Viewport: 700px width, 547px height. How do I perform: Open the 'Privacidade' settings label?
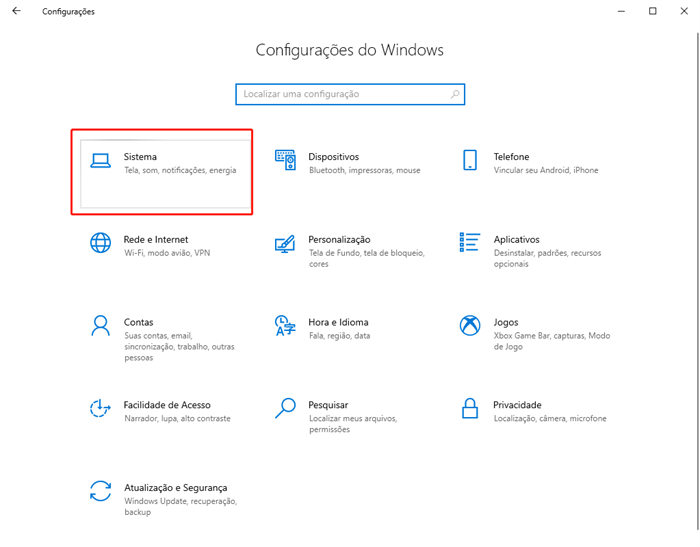point(517,404)
